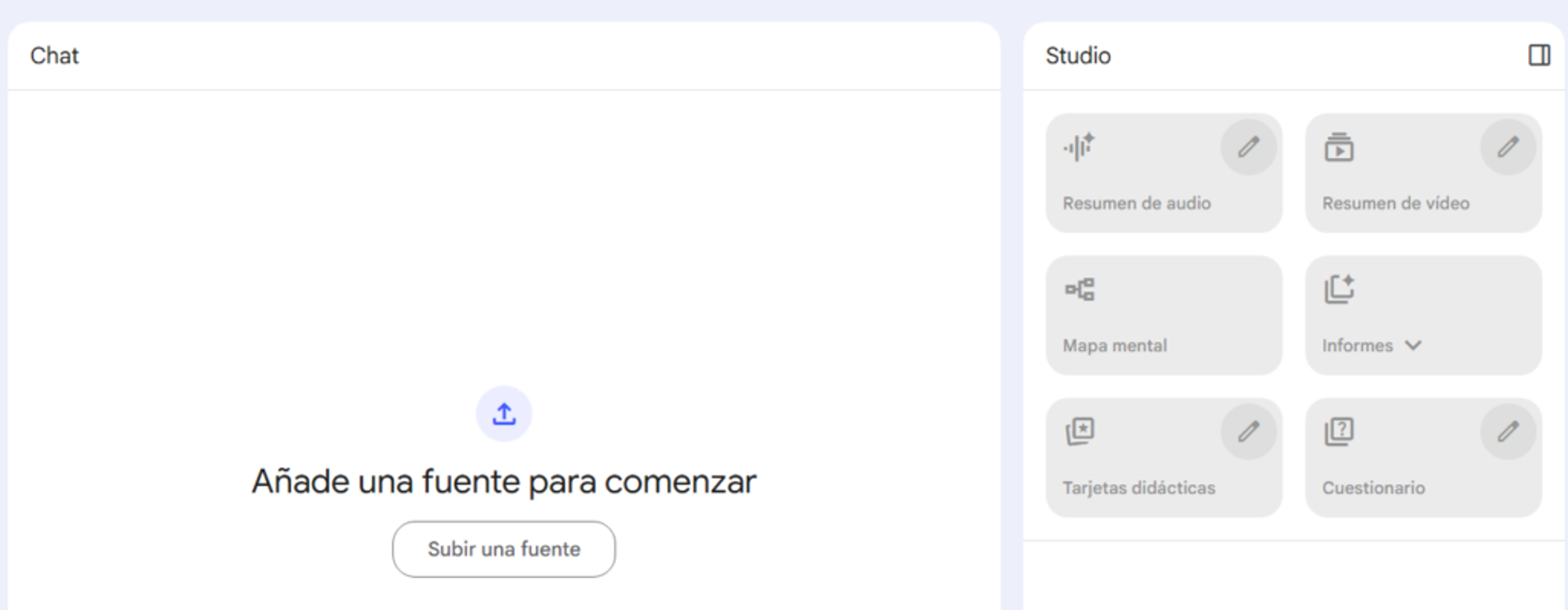Open the Informes card
Screen dimensions: 1568x610
click(1424, 315)
